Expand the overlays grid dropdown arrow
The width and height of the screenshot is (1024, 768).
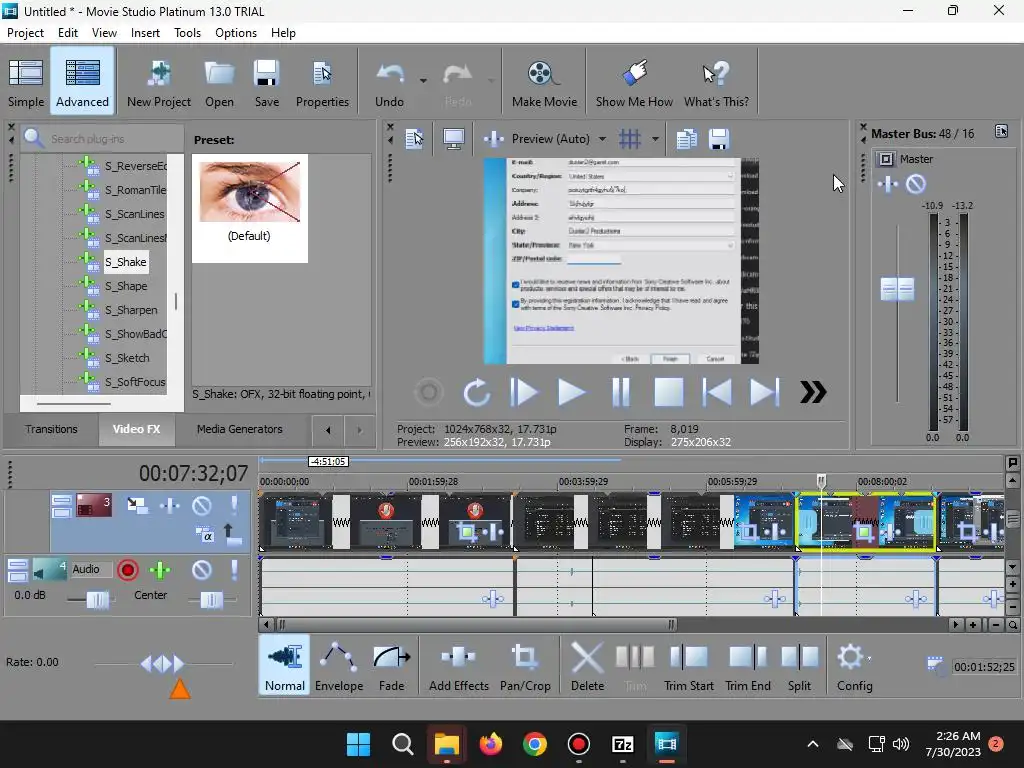pos(654,138)
